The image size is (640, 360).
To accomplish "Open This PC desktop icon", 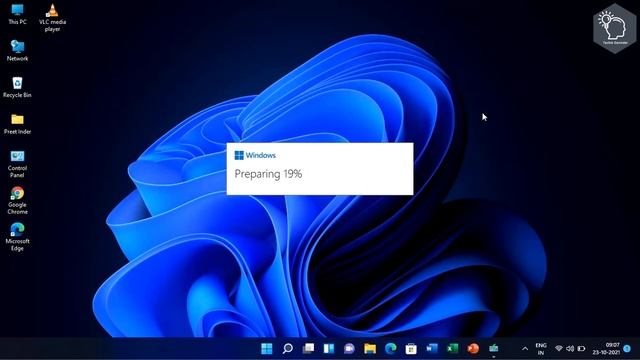I will [x=17, y=14].
